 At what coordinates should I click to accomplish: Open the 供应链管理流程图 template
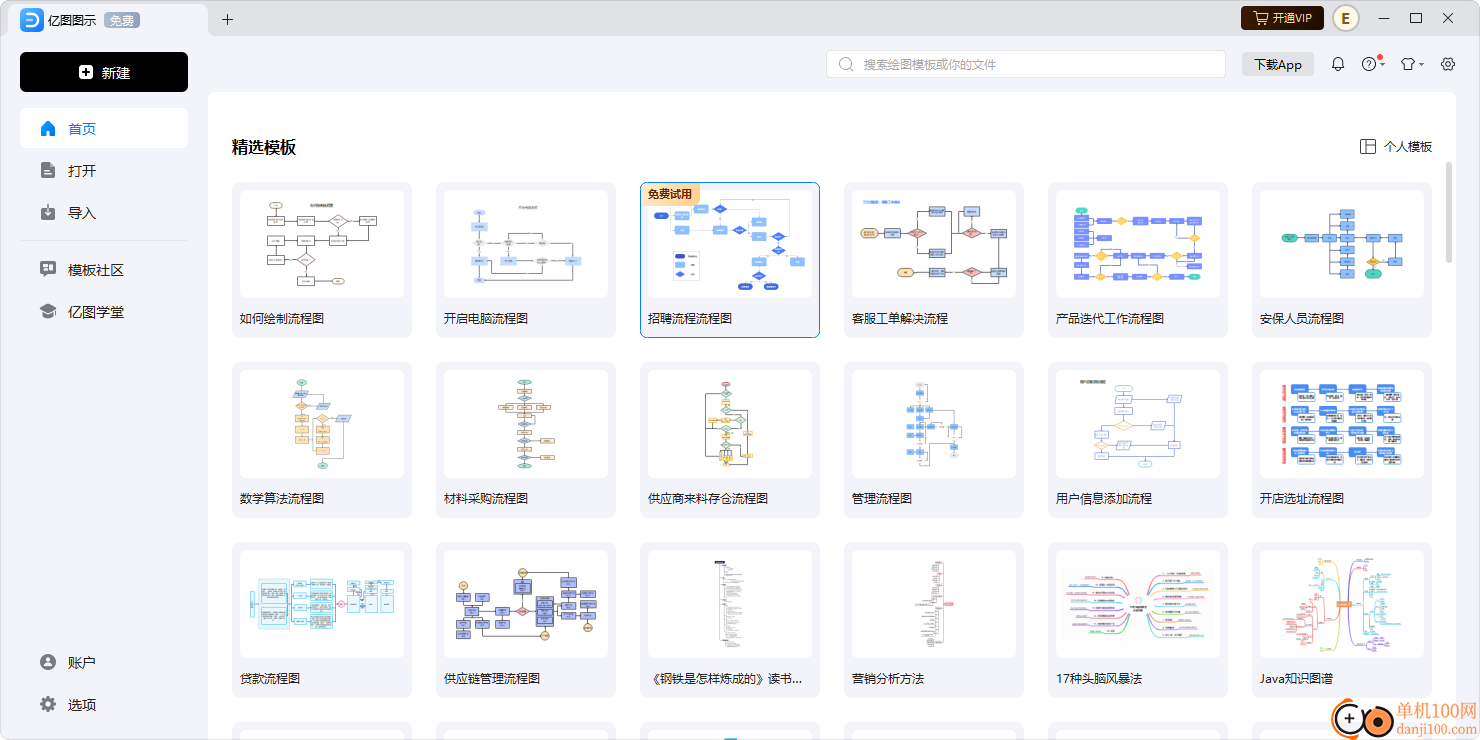(526, 620)
